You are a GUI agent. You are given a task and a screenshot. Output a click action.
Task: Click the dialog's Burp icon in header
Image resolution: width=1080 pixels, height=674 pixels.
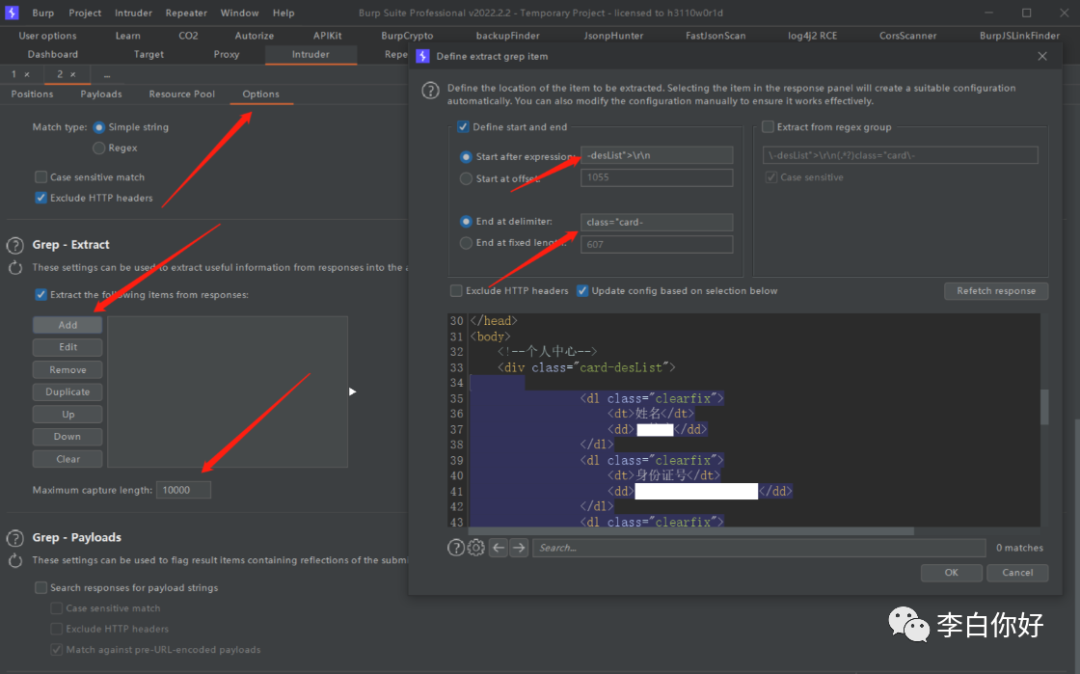[423, 56]
